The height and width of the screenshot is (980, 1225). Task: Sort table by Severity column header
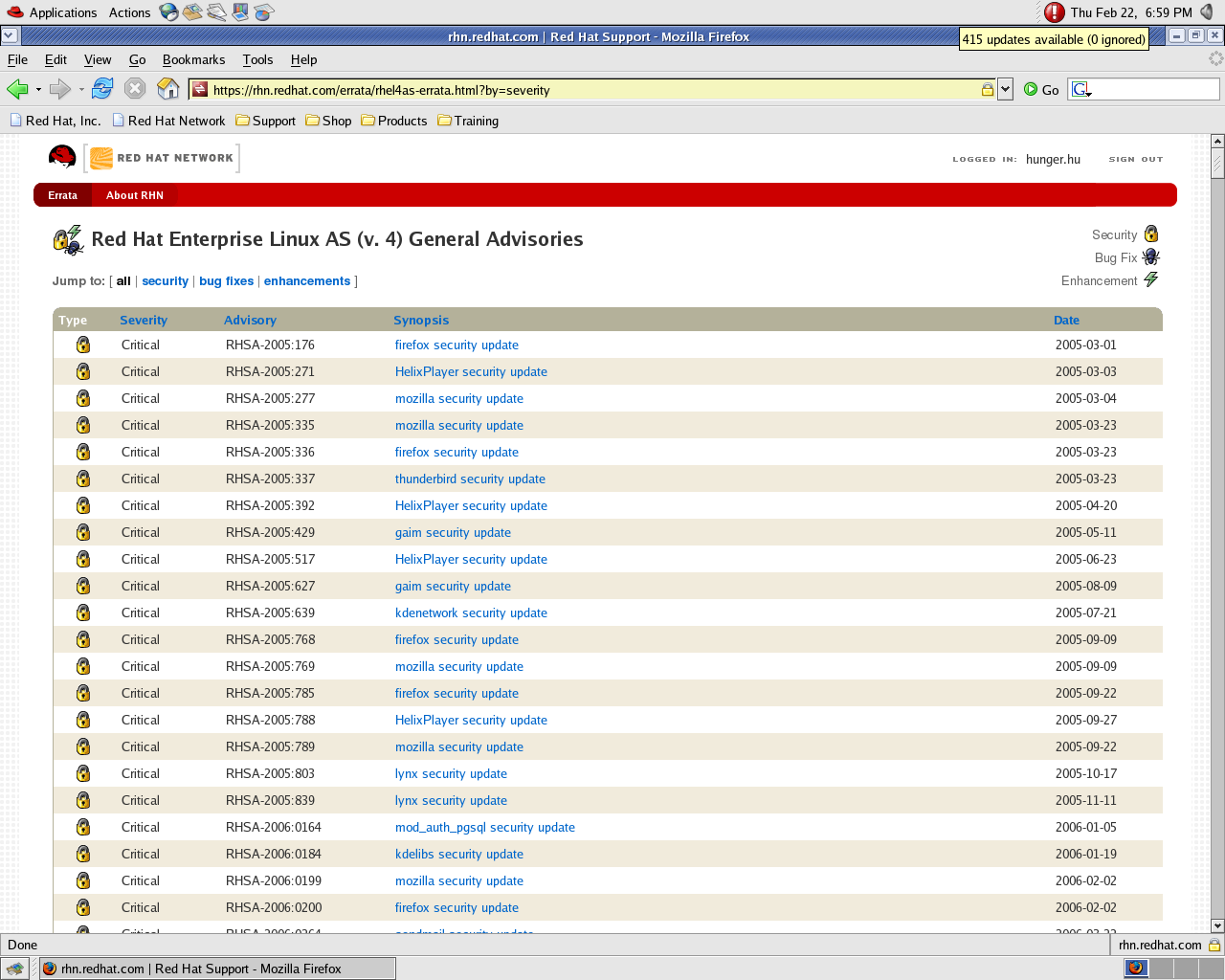[144, 321]
